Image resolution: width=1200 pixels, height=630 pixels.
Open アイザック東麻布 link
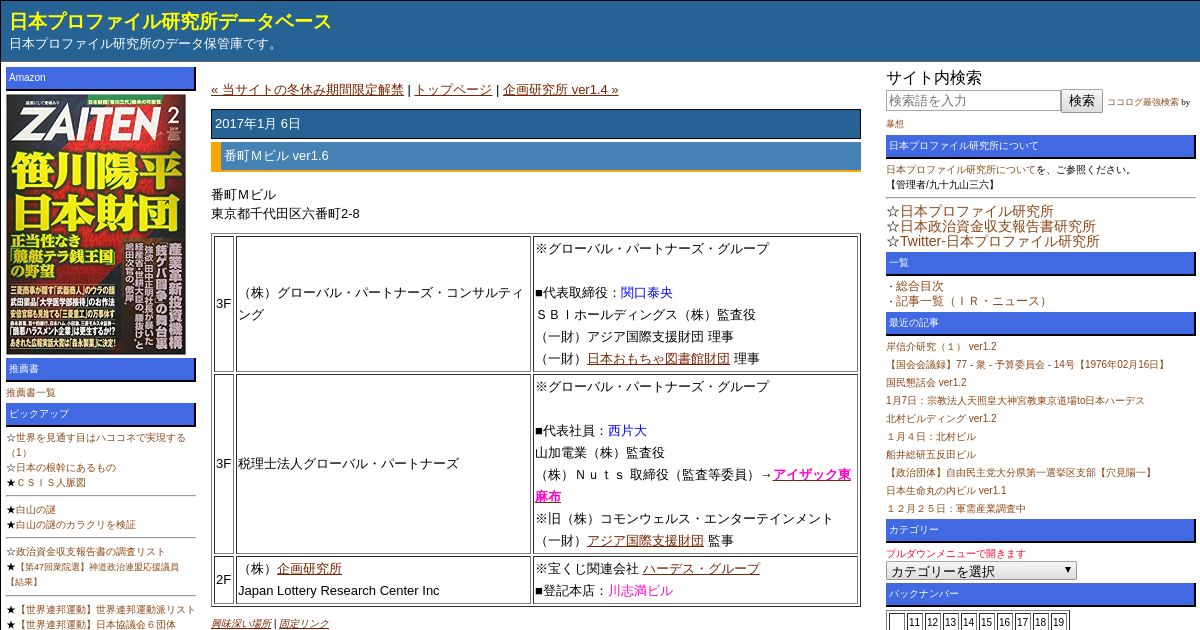pos(812,475)
